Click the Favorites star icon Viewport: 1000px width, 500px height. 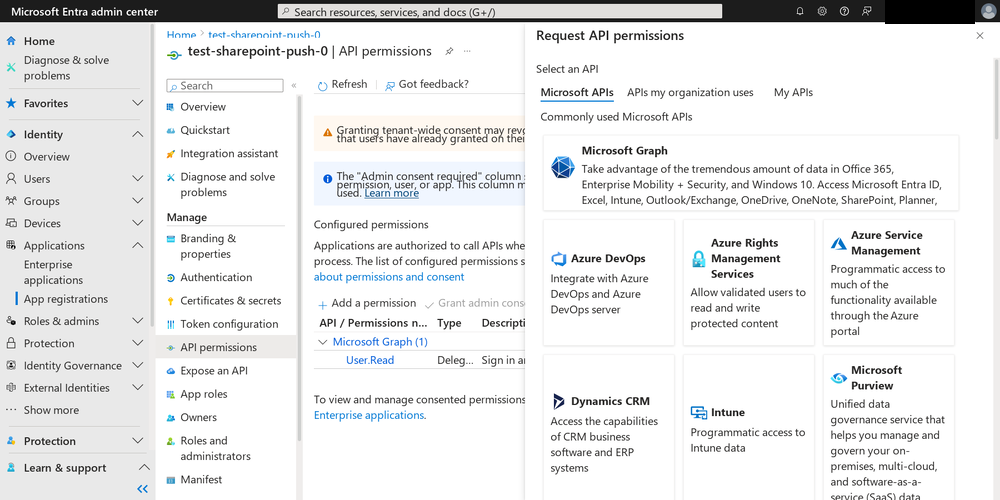click(11, 103)
